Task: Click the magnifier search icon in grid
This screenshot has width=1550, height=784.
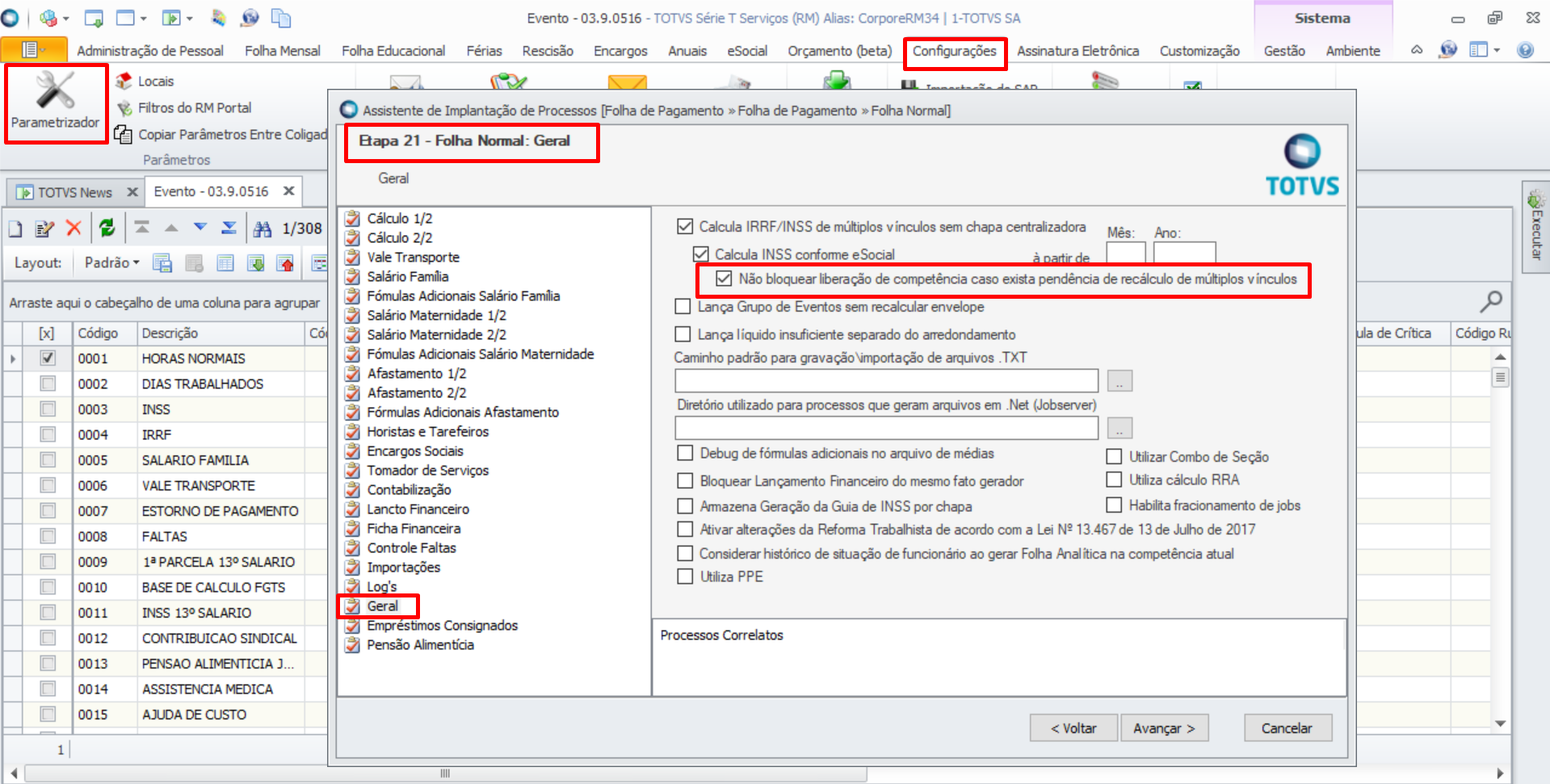Action: [x=1491, y=302]
